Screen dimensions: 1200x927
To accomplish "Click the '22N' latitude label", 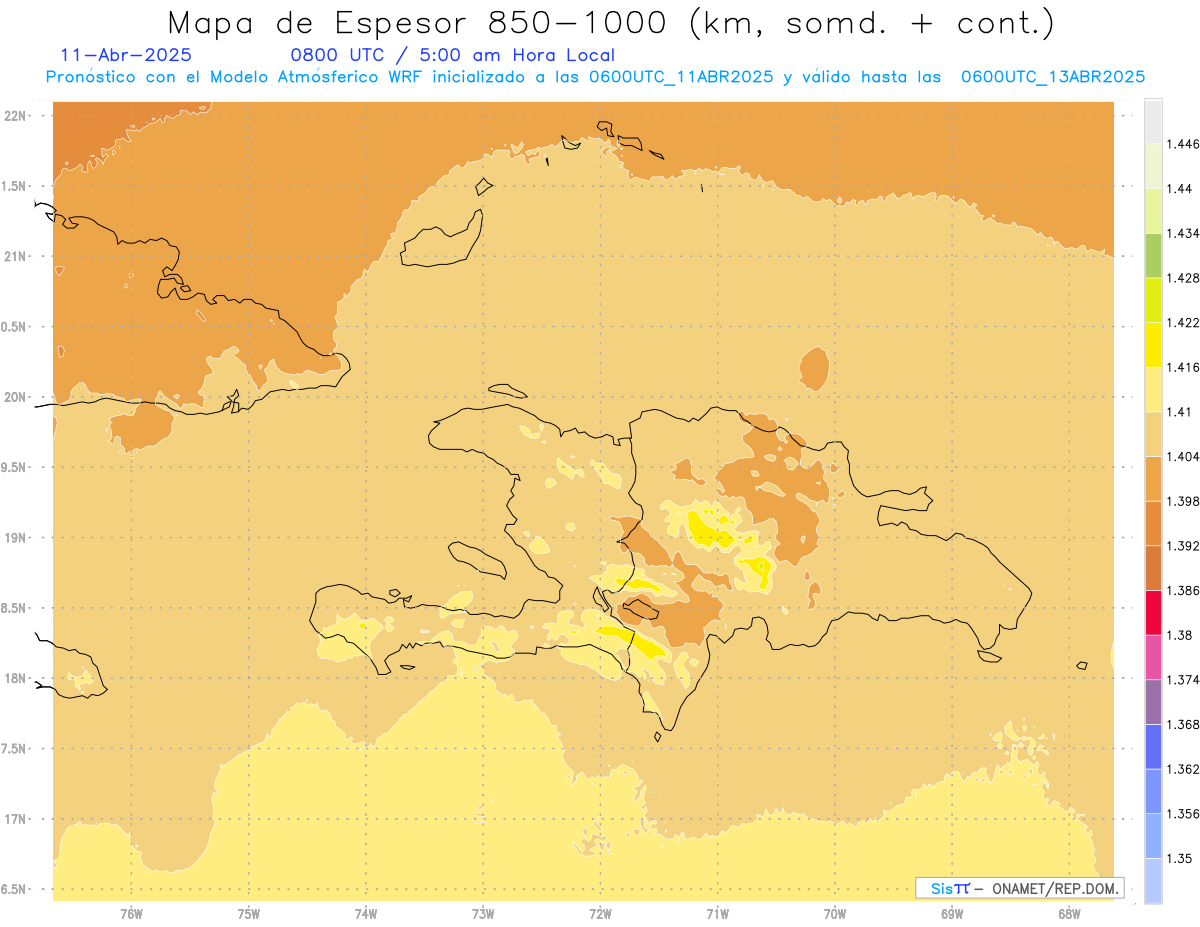I will [15, 116].
